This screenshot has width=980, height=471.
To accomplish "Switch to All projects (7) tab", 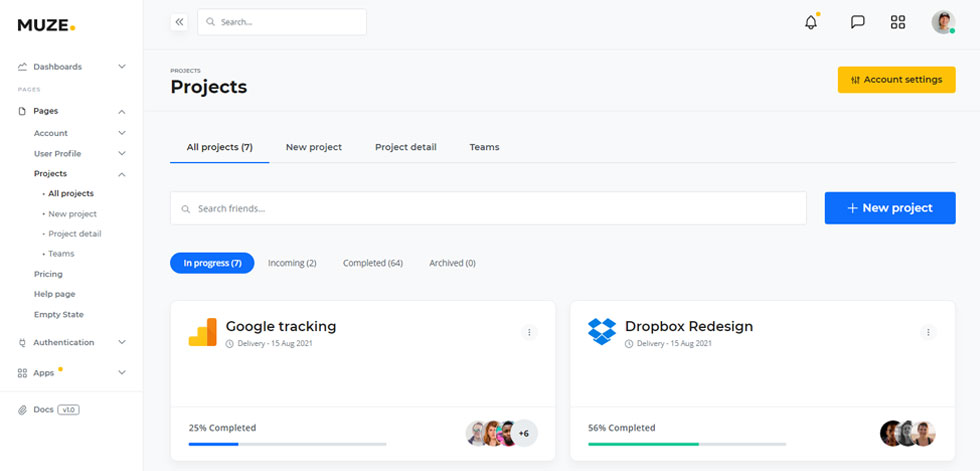I will coord(219,147).
